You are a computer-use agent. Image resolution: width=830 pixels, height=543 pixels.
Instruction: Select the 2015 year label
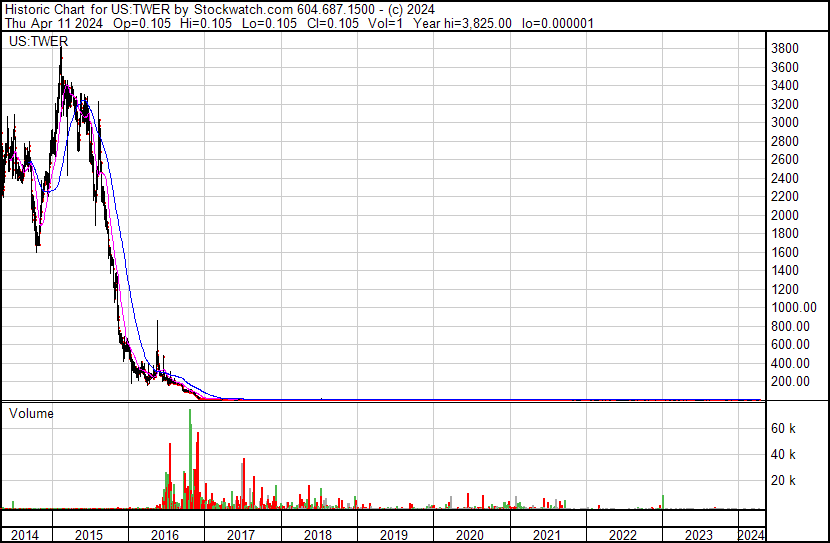tap(89, 535)
